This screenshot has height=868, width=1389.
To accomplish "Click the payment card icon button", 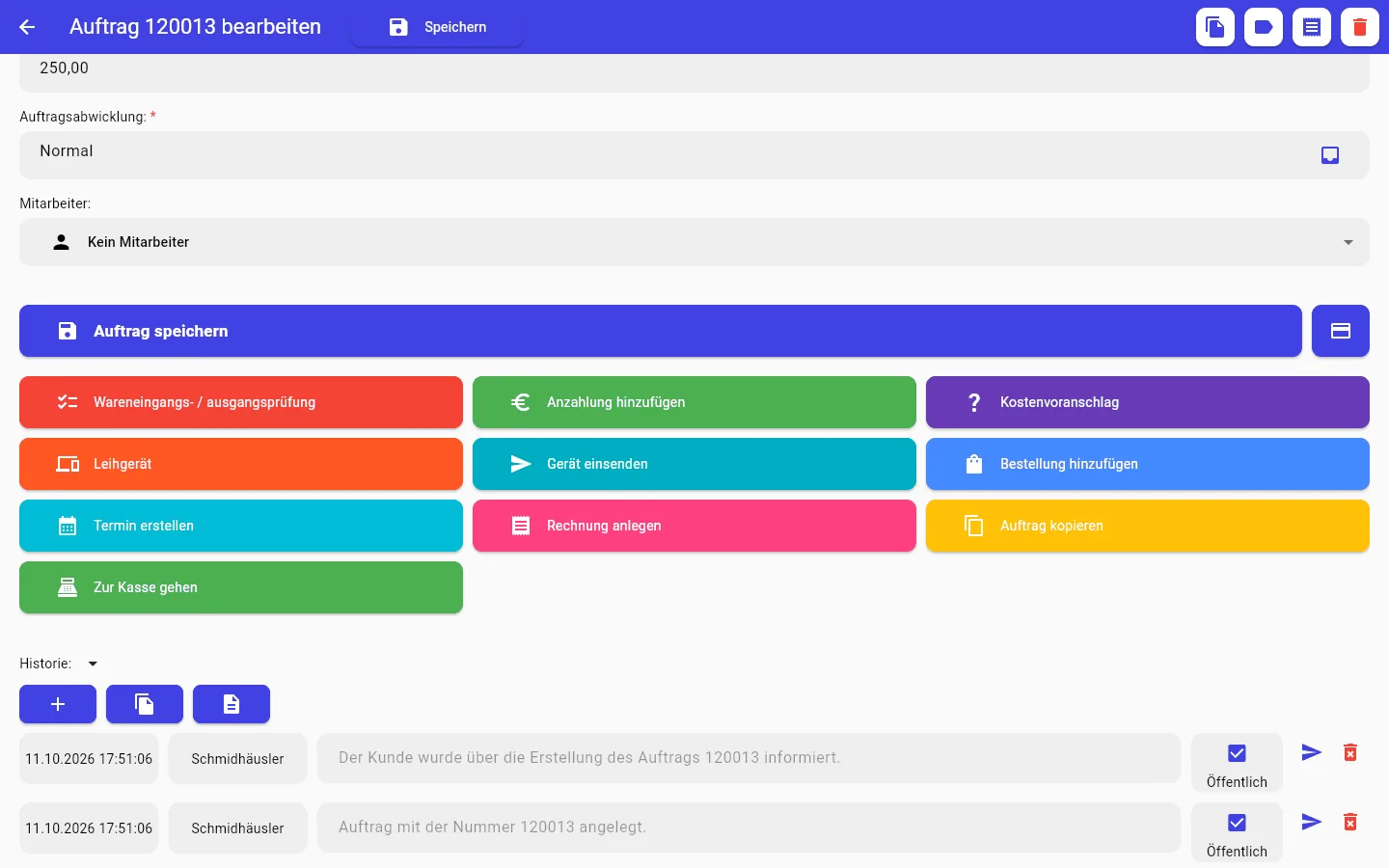I will pos(1341,331).
